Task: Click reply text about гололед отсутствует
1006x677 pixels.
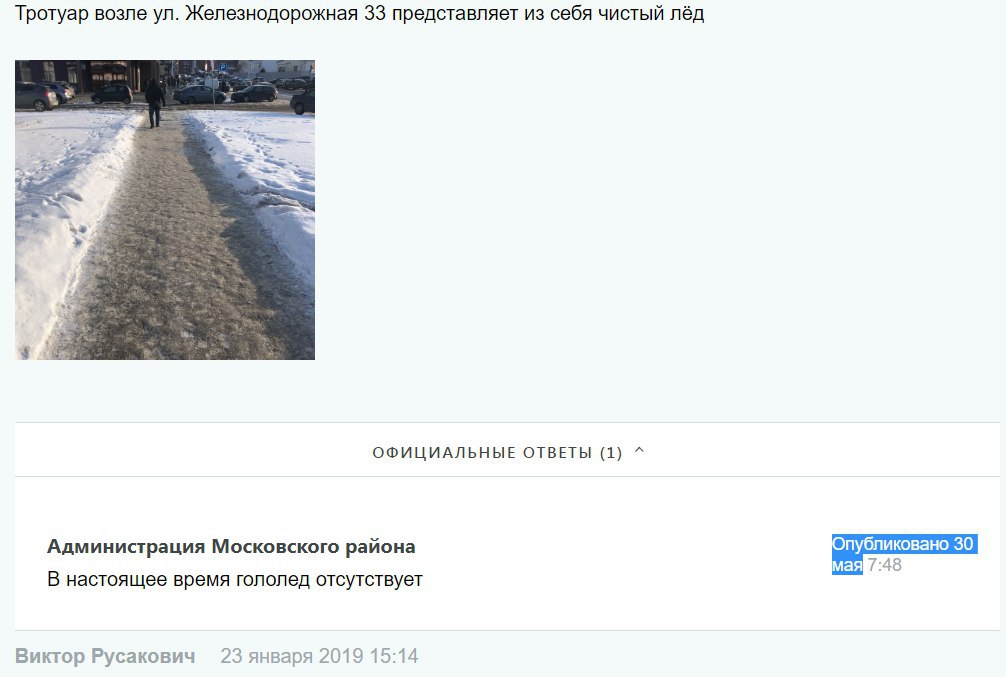Action: click(235, 579)
